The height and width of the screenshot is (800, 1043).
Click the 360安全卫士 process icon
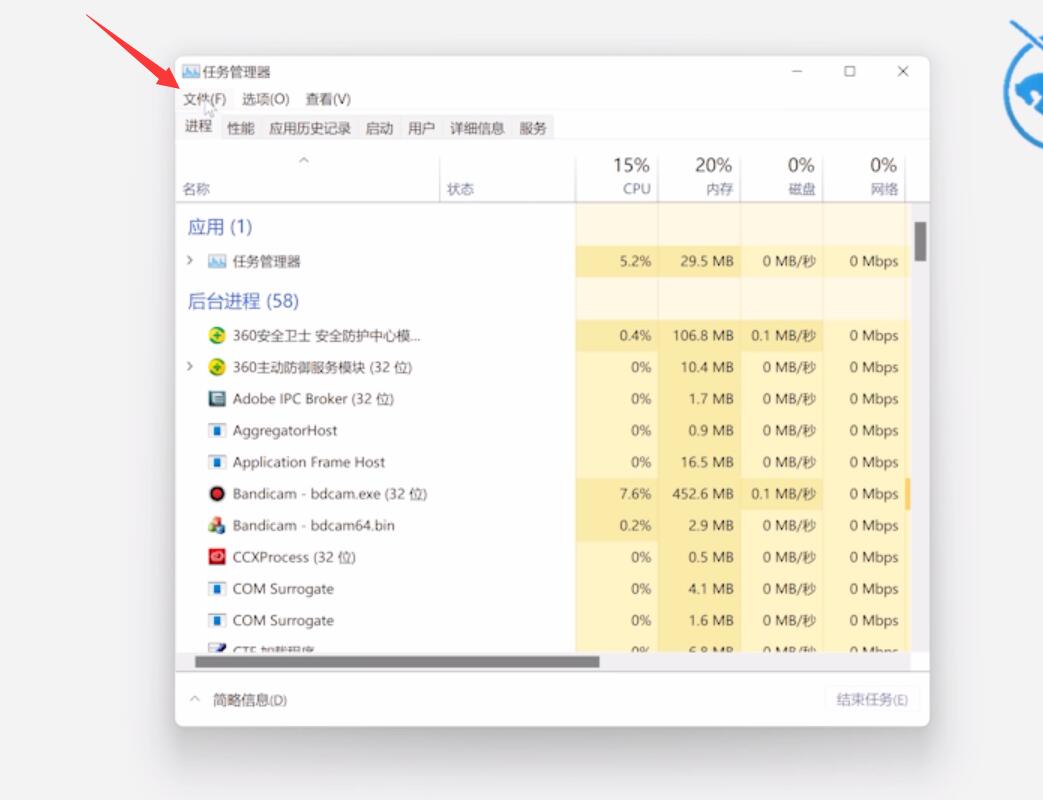tap(217, 336)
